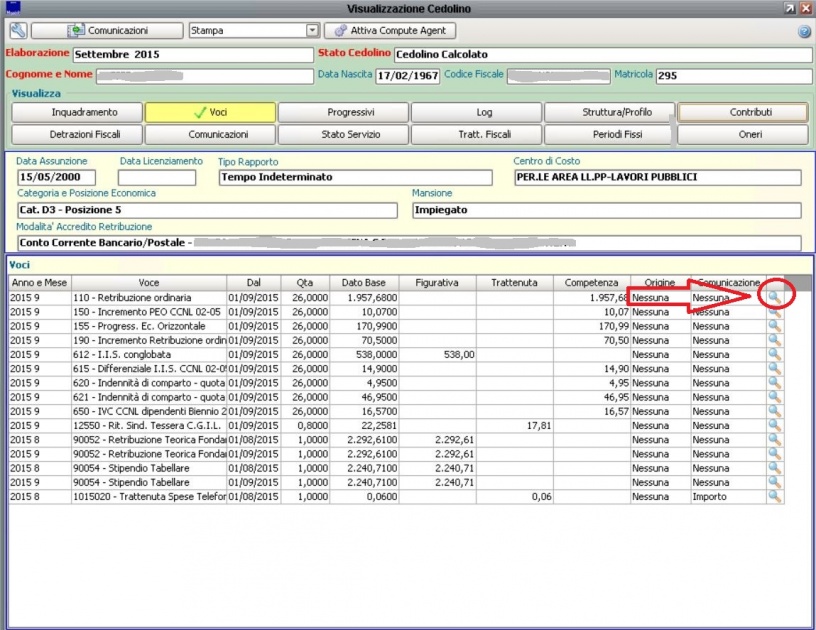Click the Competenza column header
This screenshot has width=816, height=630.
point(591,283)
